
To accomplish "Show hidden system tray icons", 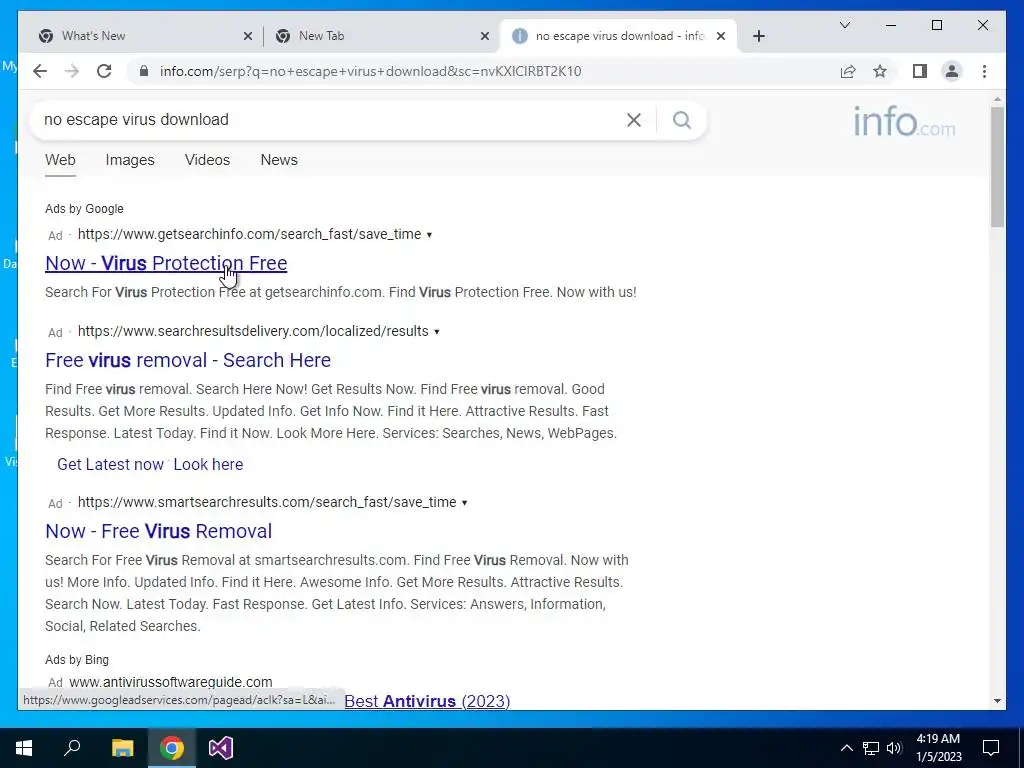I will click(846, 748).
